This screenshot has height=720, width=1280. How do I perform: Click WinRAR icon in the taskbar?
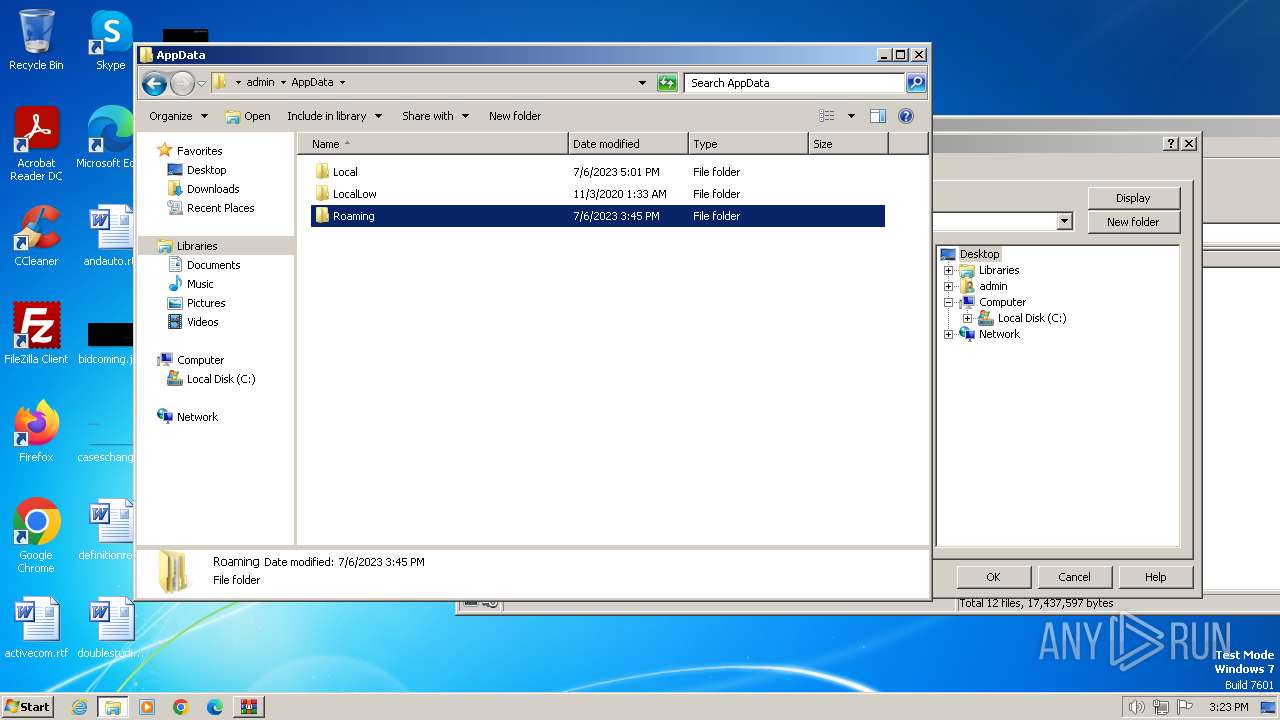tap(249, 707)
